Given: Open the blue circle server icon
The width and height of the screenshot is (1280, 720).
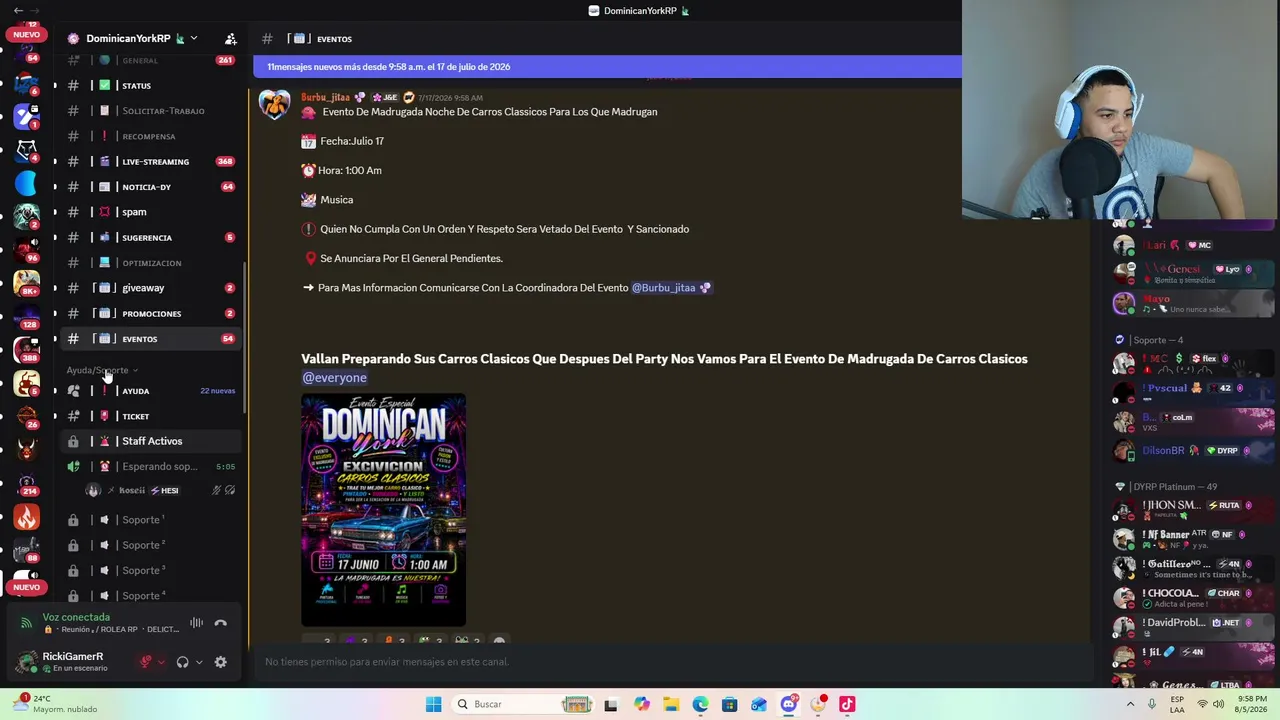Looking at the screenshot, I should pos(27,184).
